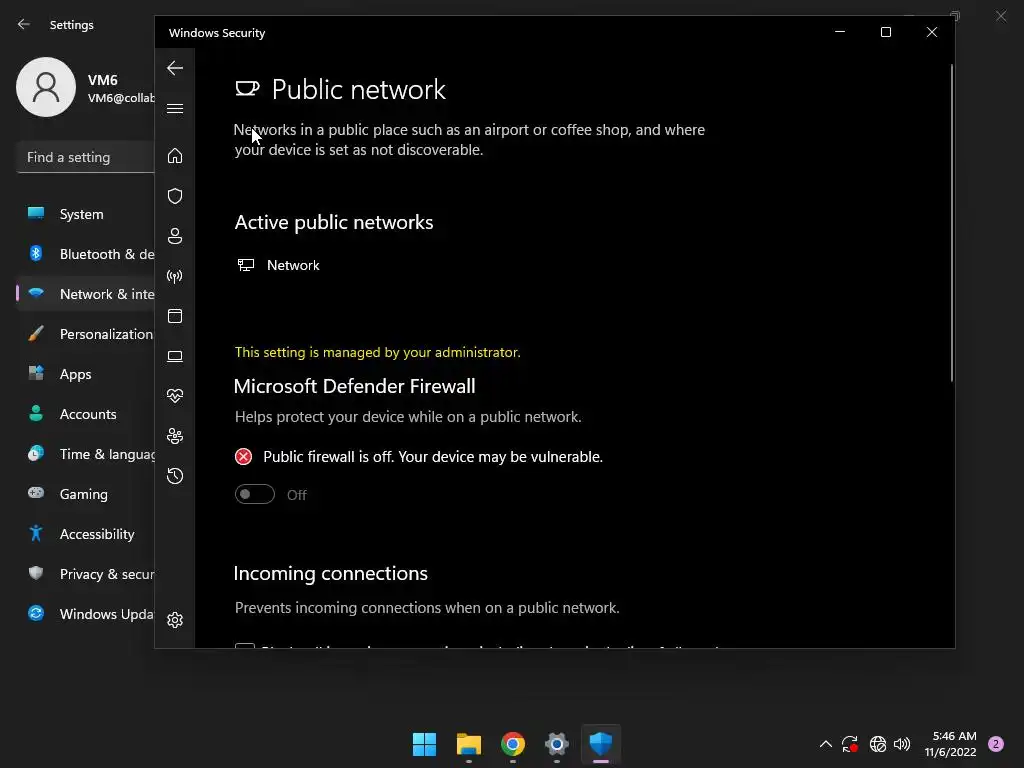Select Time & language in Settings
Viewport: 1024px width, 768px height.
click(x=85, y=454)
